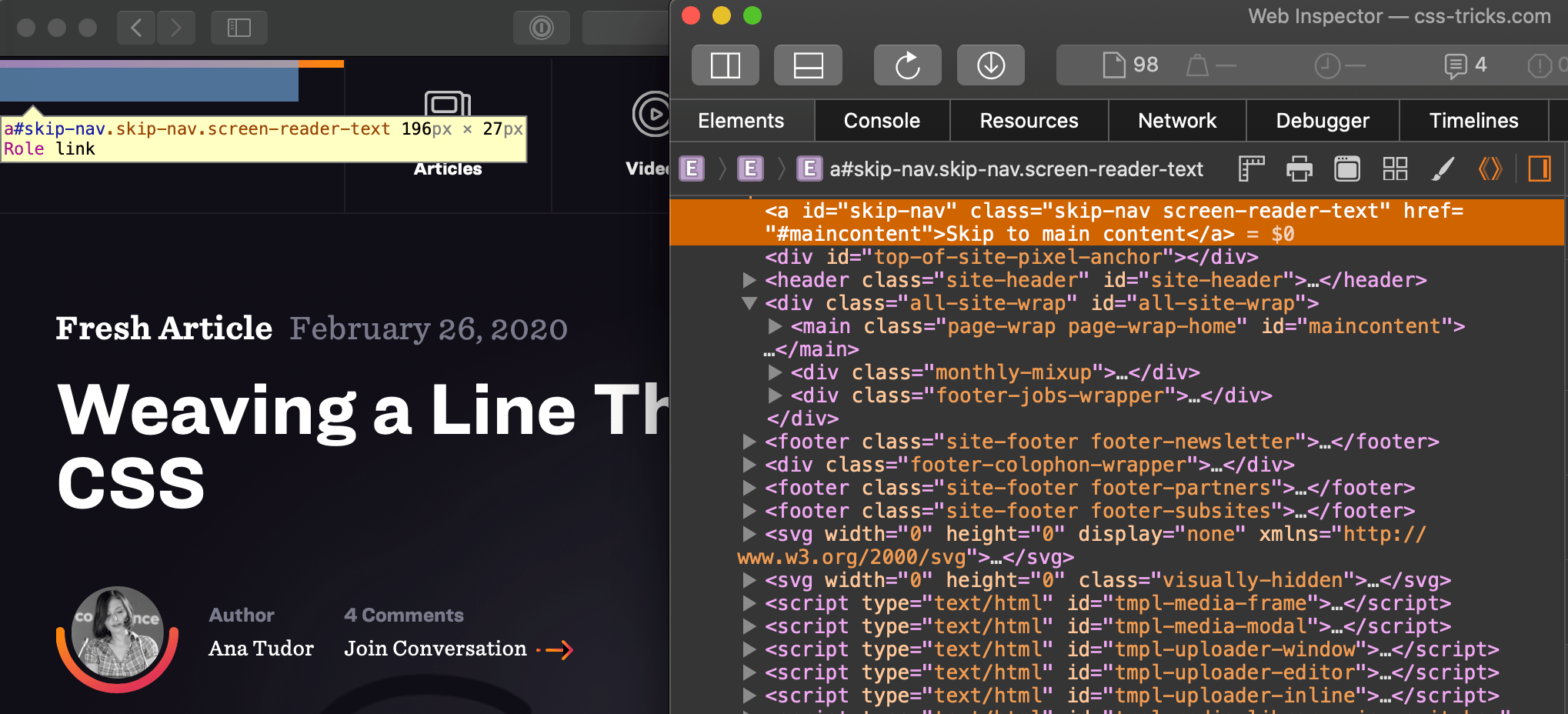Click the download web archive icon
The height and width of the screenshot is (714, 1568).
click(x=991, y=65)
